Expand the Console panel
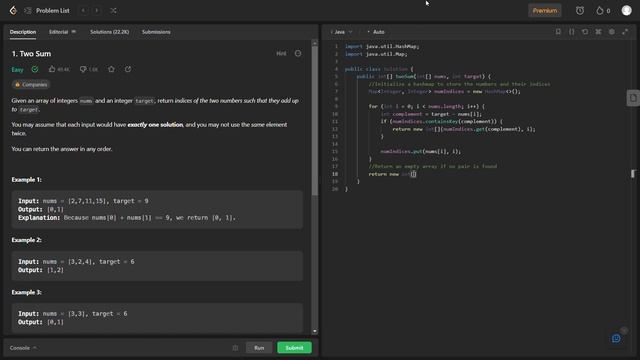The width and height of the screenshot is (640, 360). point(23,348)
